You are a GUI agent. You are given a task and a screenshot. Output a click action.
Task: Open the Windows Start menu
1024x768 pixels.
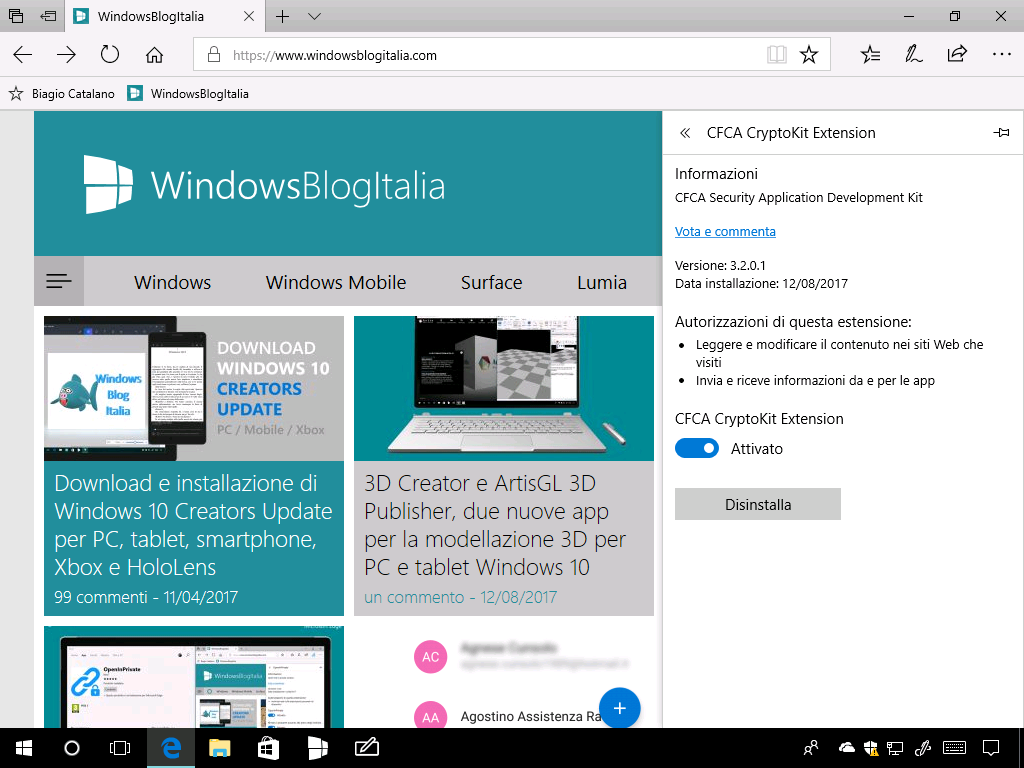pyautogui.click(x=24, y=748)
